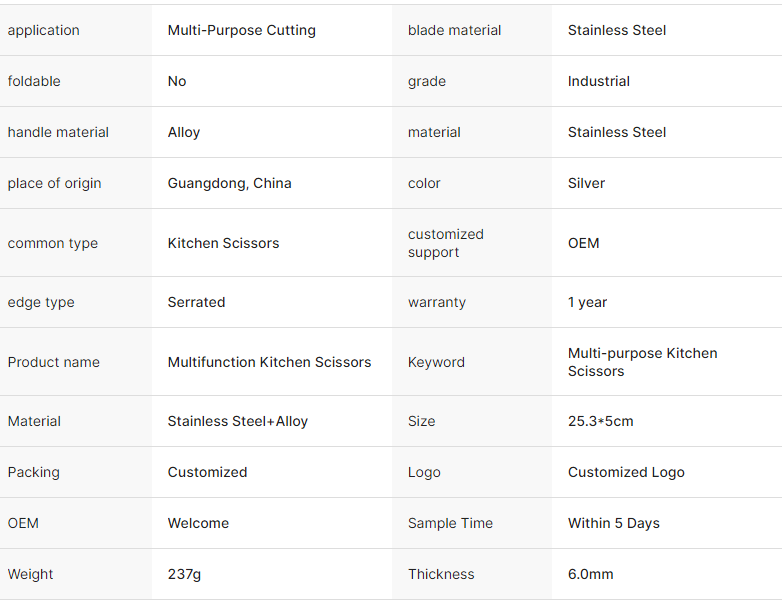The image size is (782, 602).
Task: Click the 1 year warranty value
Action: coord(587,302)
